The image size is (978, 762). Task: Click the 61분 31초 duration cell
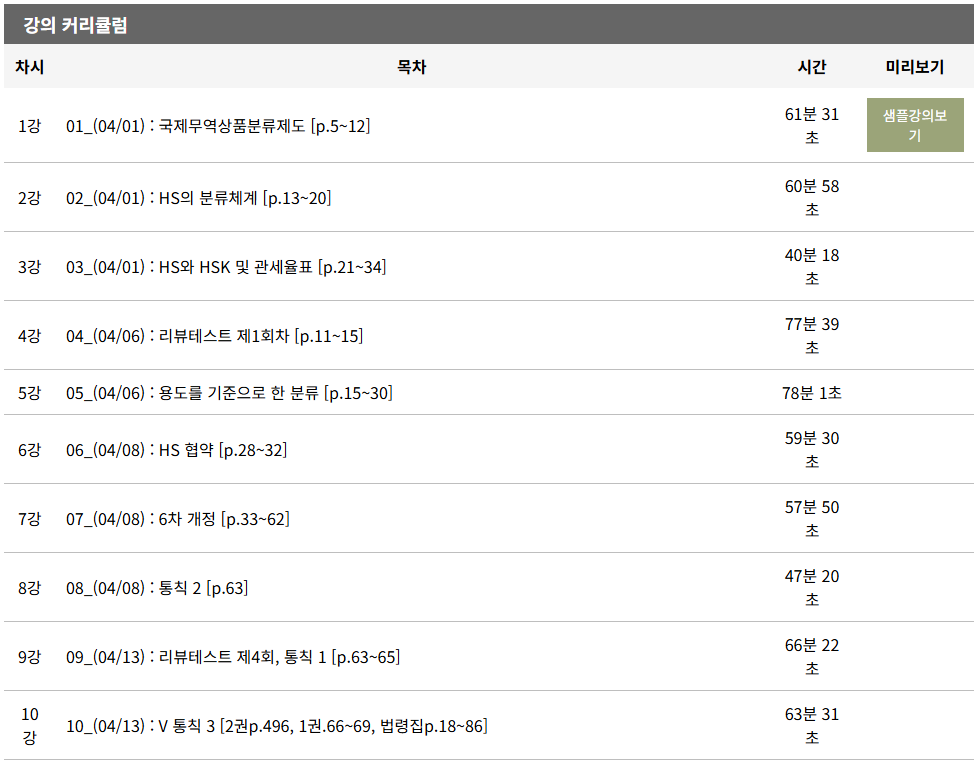811,126
